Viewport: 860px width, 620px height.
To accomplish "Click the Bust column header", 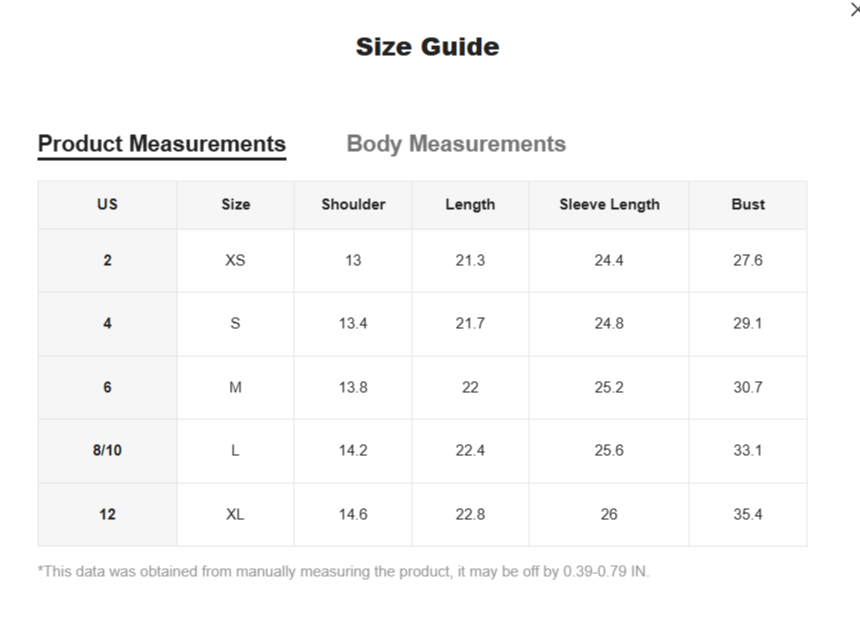I will [x=748, y=204].
